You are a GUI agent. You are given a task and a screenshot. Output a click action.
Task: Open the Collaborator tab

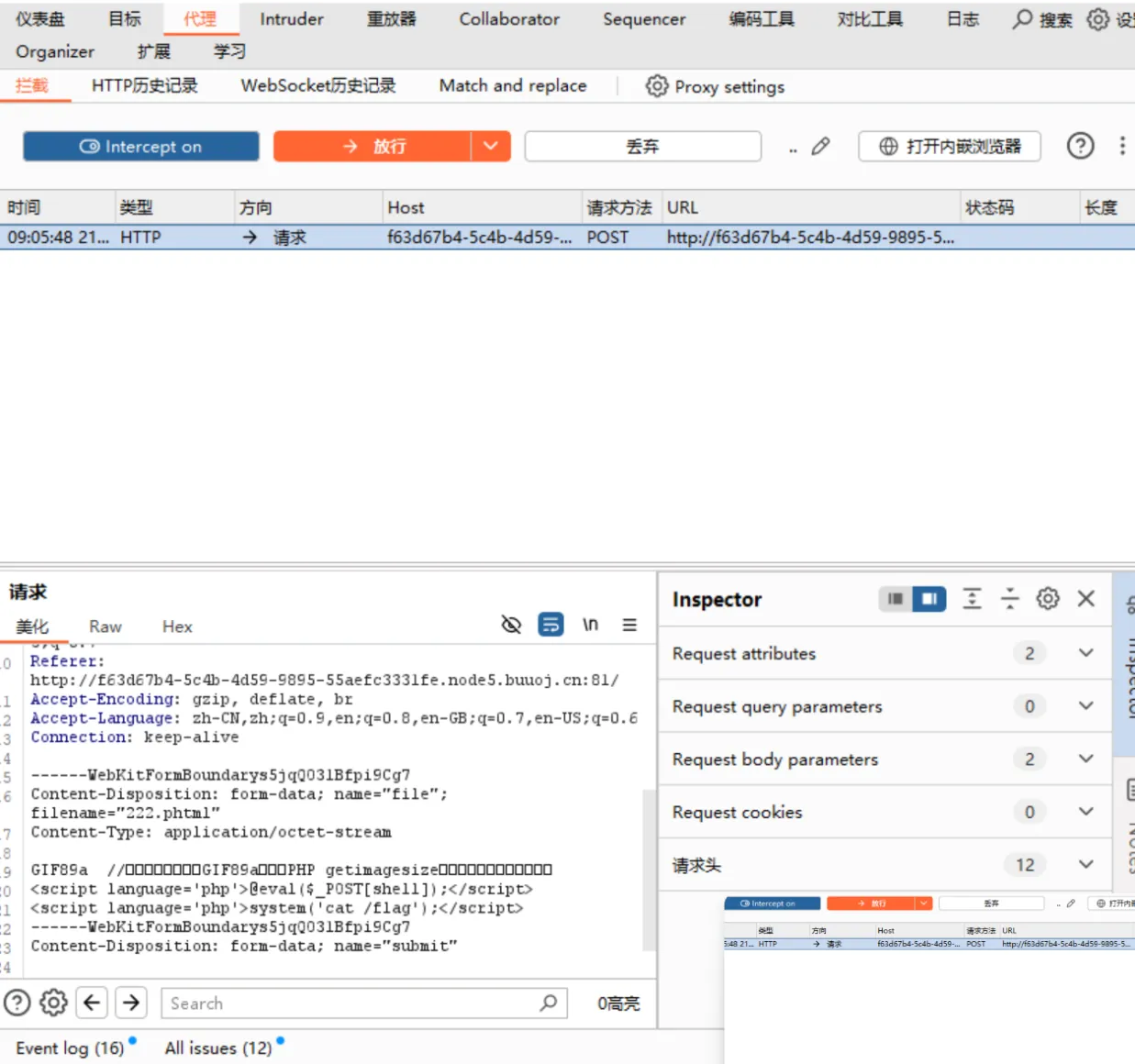pyautogui.click(x=509, y=19)
